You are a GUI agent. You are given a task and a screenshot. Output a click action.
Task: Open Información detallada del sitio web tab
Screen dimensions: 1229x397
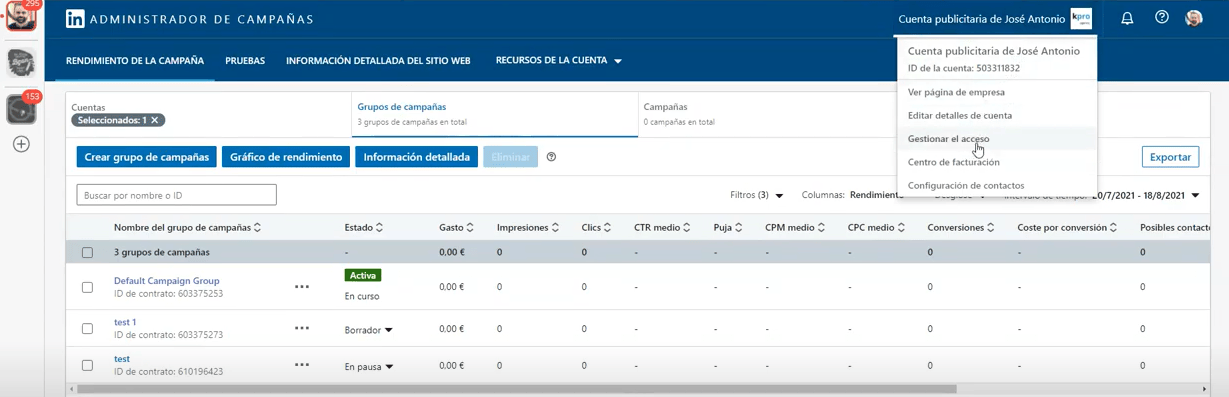tap(378, 61)
